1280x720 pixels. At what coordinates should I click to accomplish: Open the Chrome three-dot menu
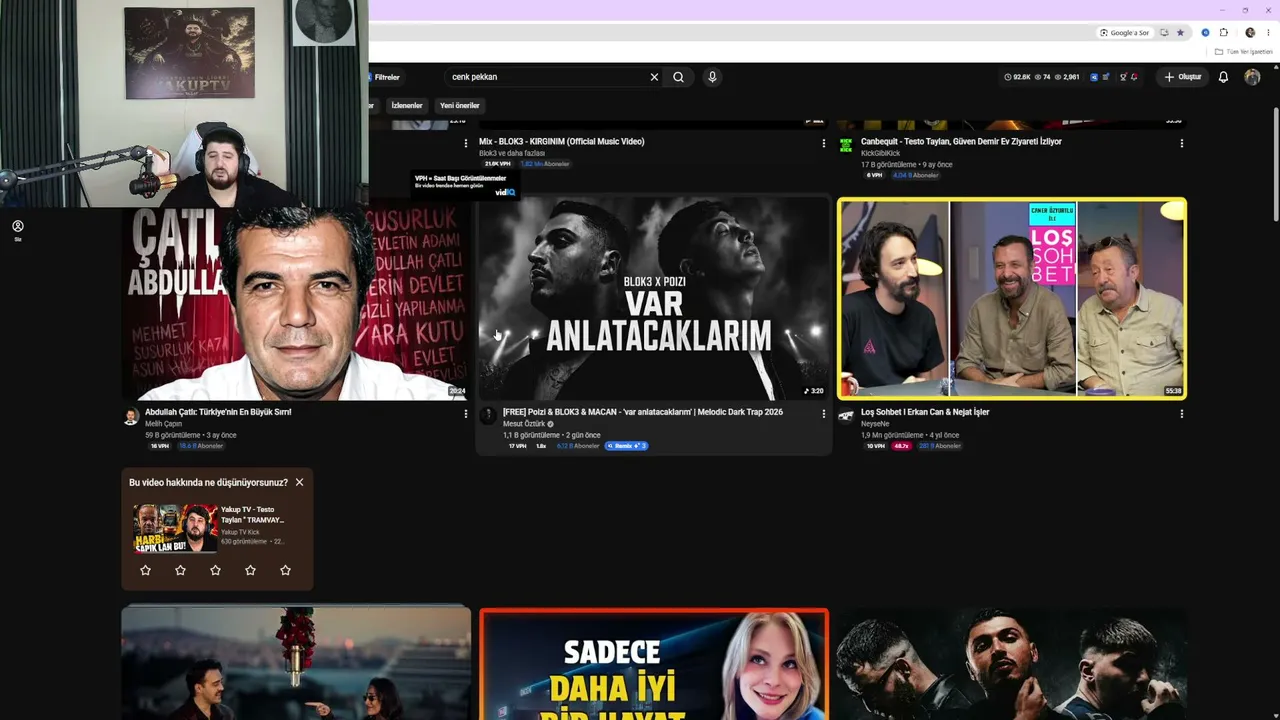click(1268, 33)
